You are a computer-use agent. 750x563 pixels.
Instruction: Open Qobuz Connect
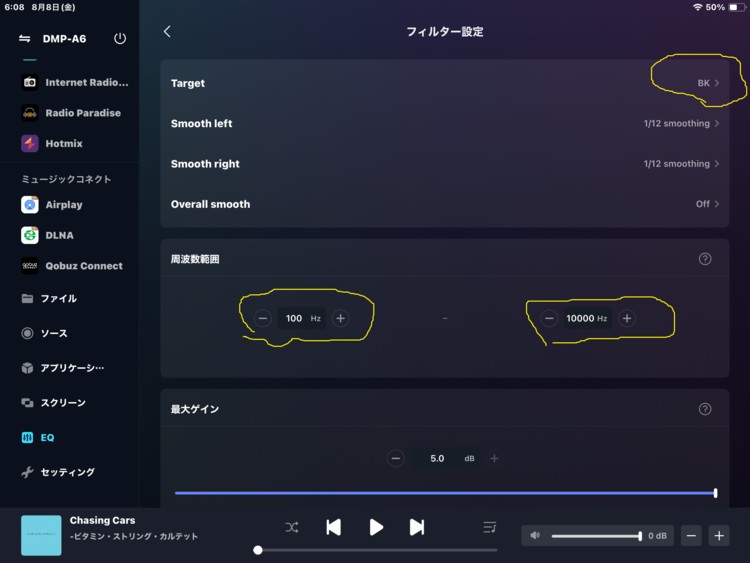coord(72,266)
